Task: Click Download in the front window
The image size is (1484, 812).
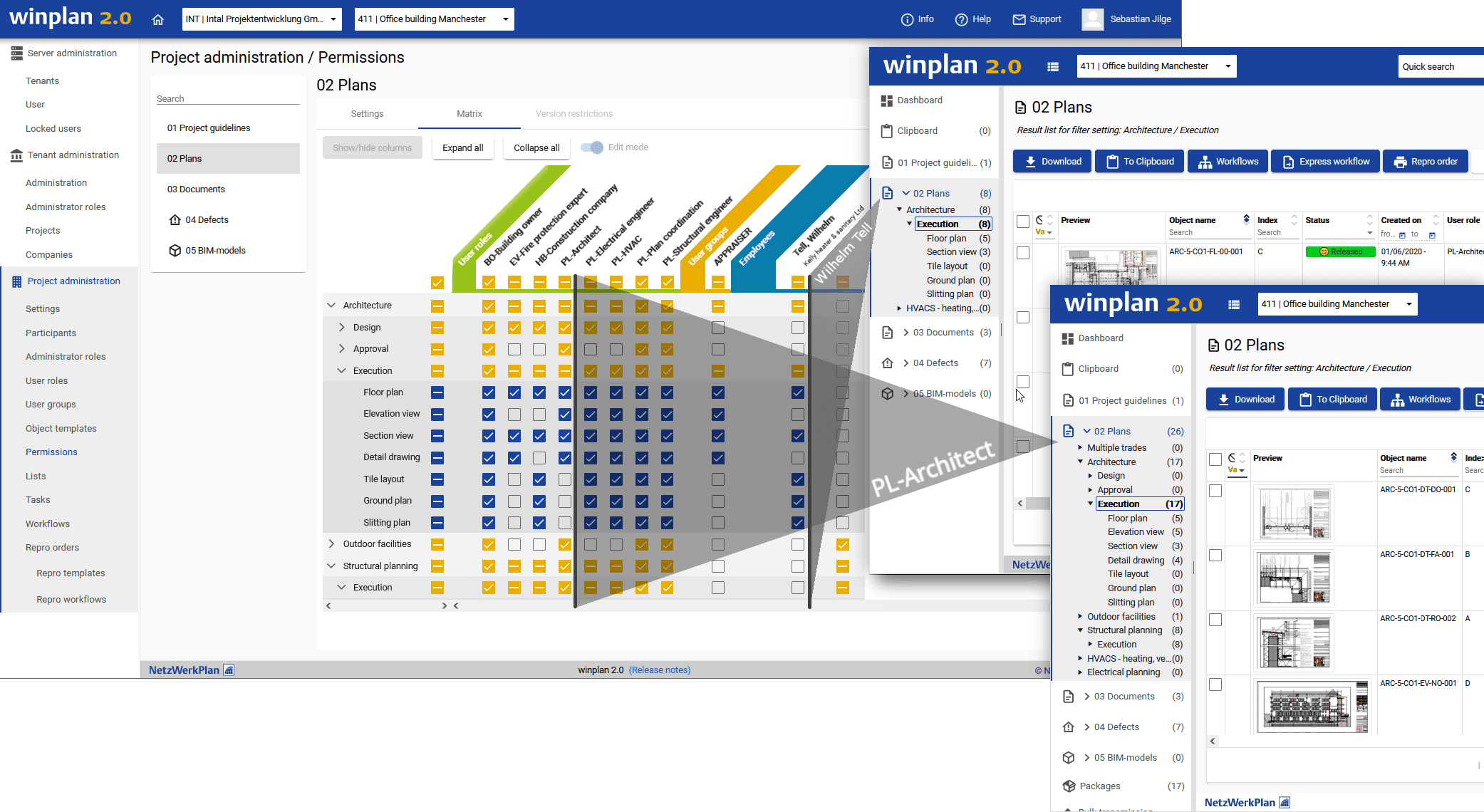Action: click(x=1245, y=400)
